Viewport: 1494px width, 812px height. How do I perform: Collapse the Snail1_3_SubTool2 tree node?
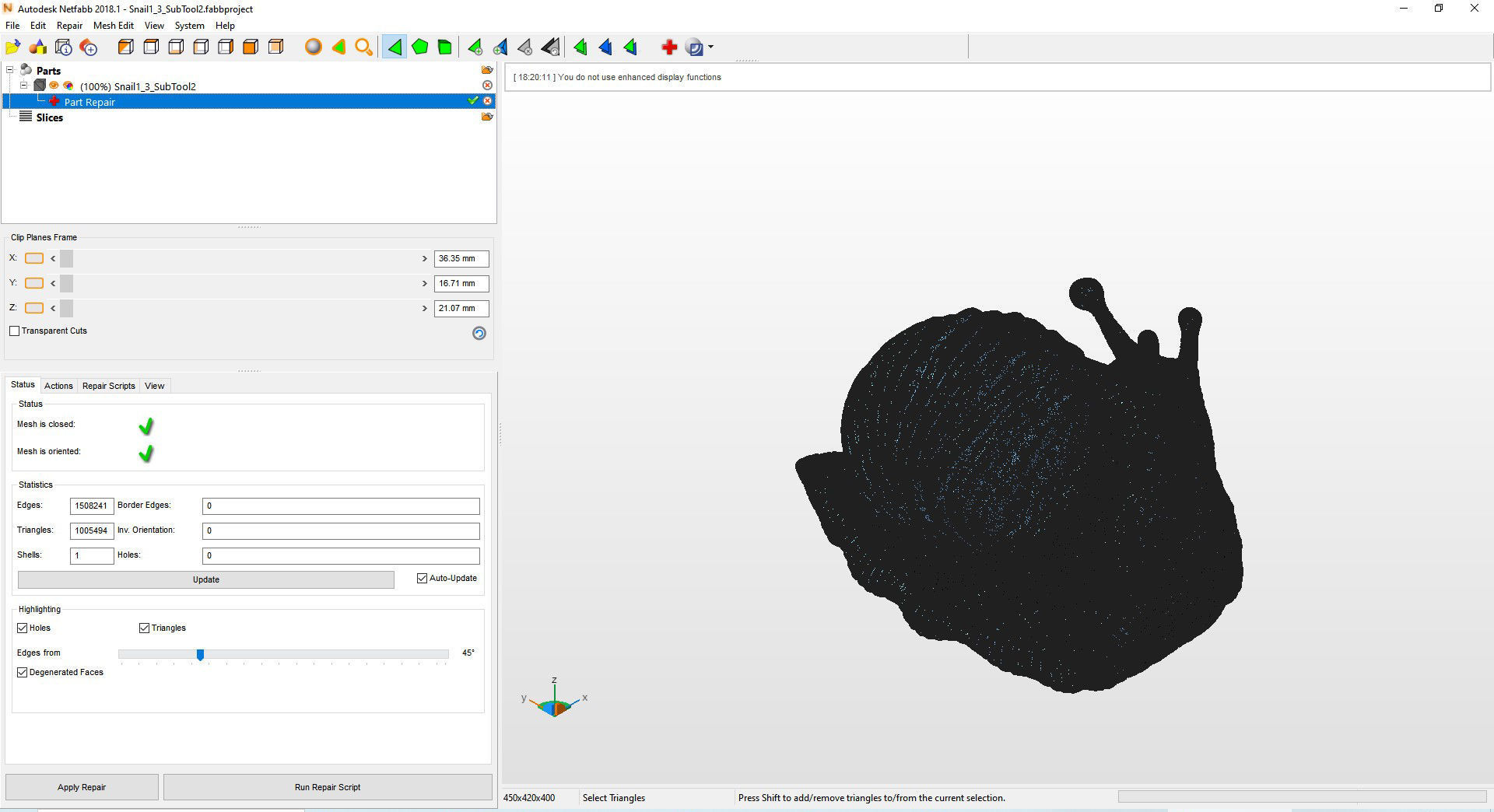tap(24, 86)
